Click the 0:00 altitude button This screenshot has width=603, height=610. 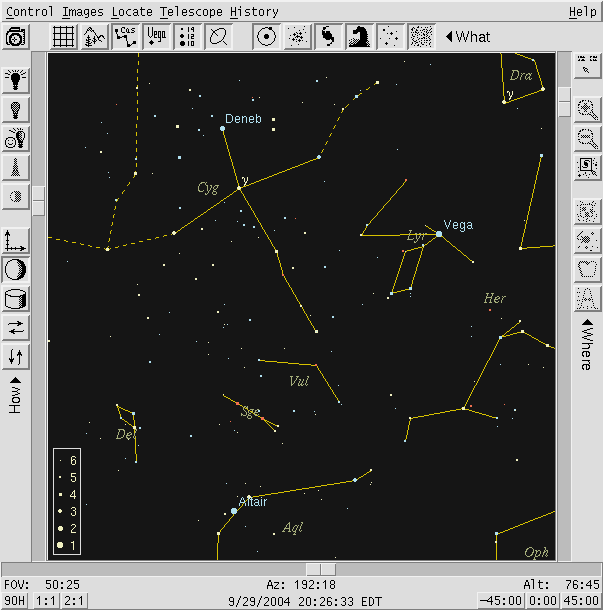(x=542, y=601)
